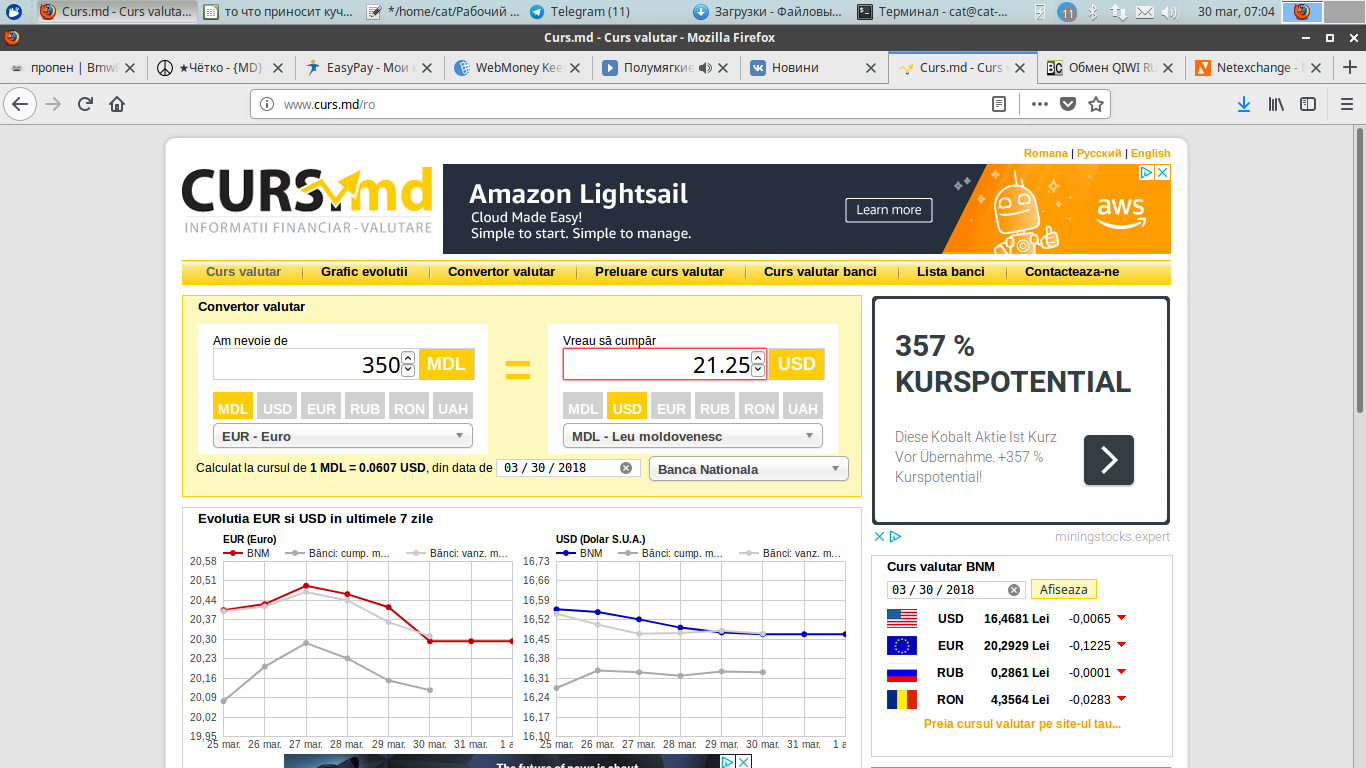Select EUR under Am nevoie de
This screenshot has width=1366, height=768.
[321, 408]
